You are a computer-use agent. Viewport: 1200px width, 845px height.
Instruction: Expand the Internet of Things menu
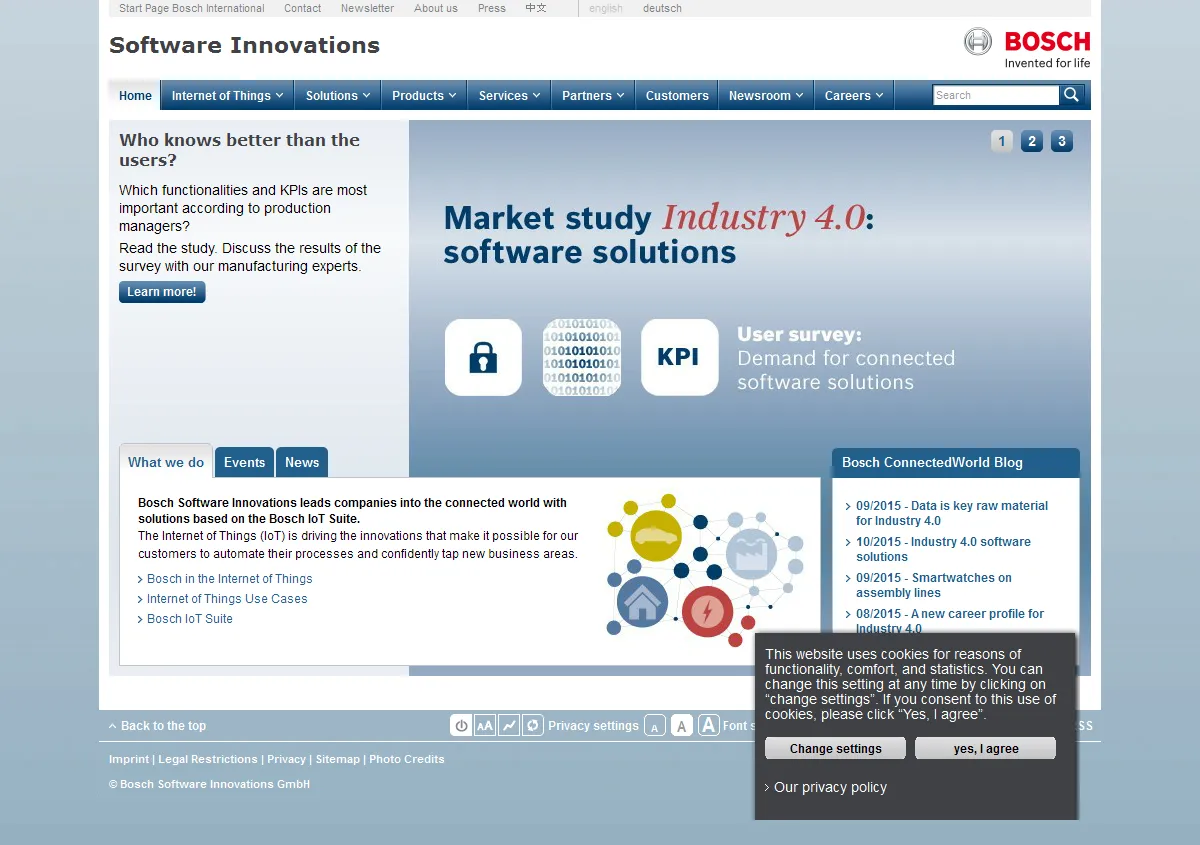pos(227,96)
